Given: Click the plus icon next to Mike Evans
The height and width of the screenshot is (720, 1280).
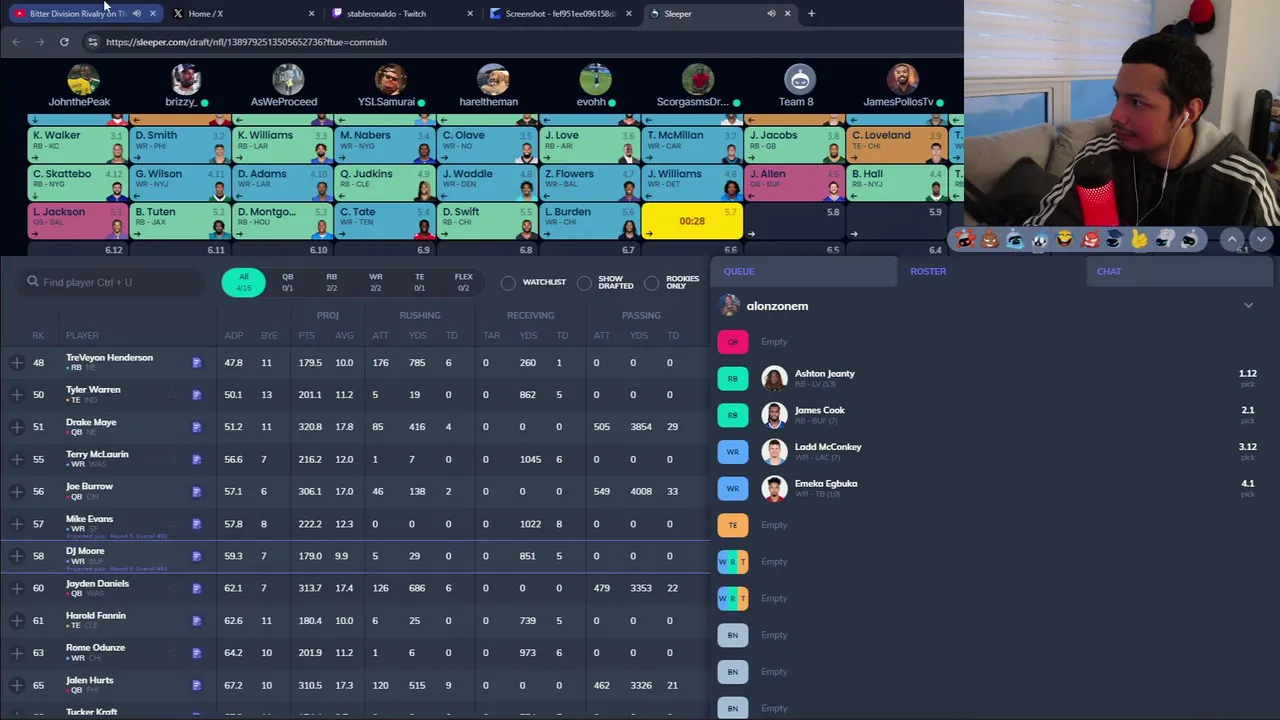Looking at the screenshot, I should point(17,523).
